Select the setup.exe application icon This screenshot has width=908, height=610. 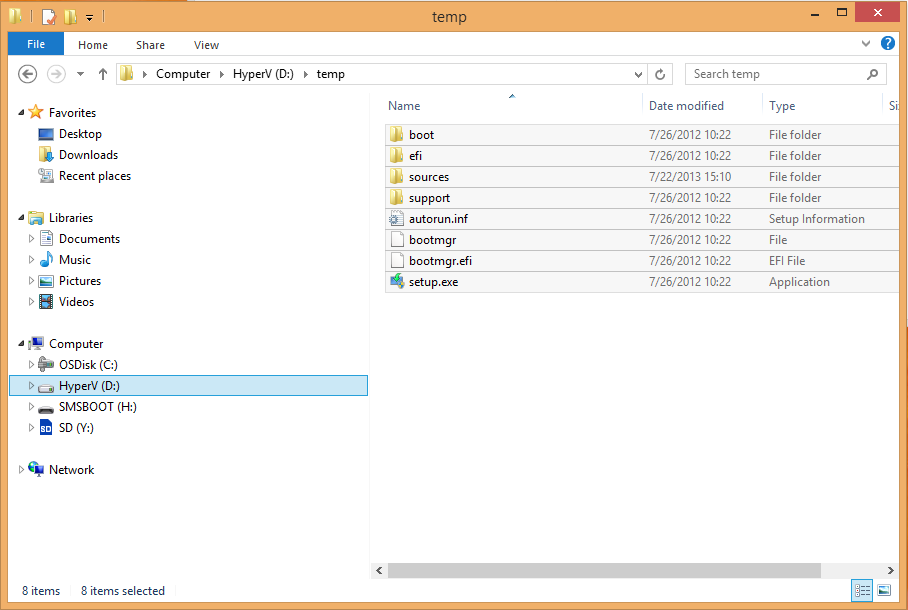397,282
